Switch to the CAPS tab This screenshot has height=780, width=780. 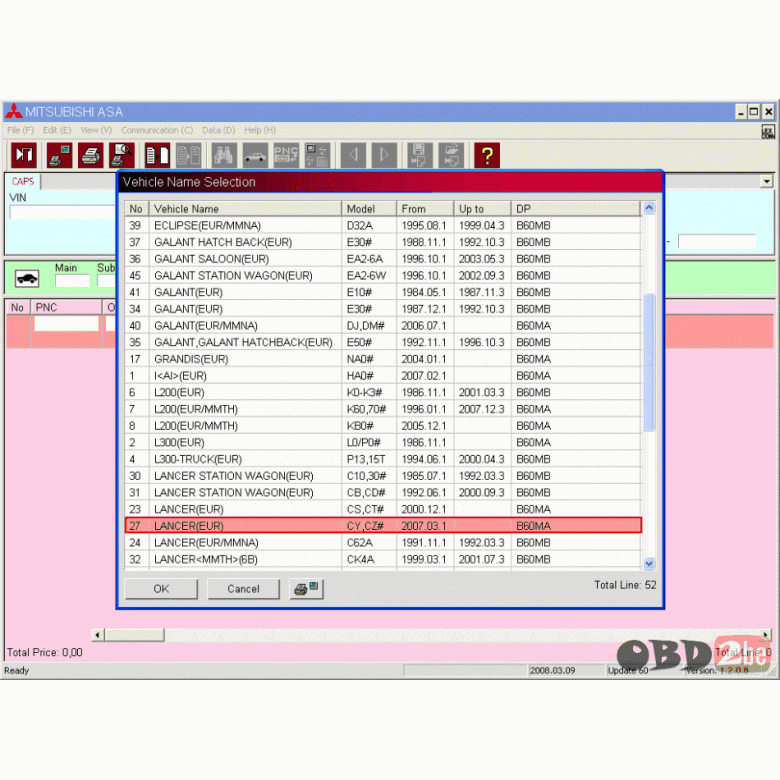(x=23, y=182)
